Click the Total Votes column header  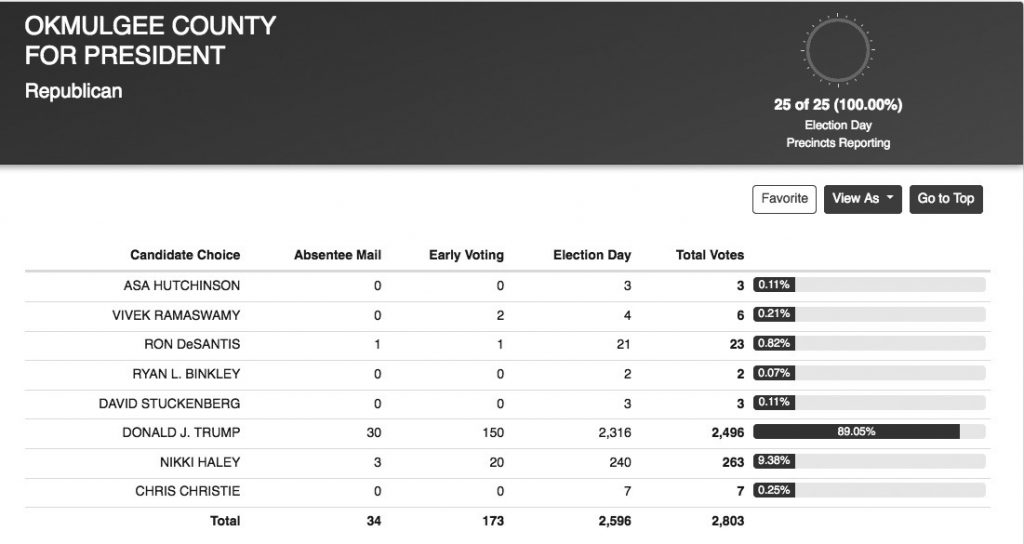coord(710,255)
